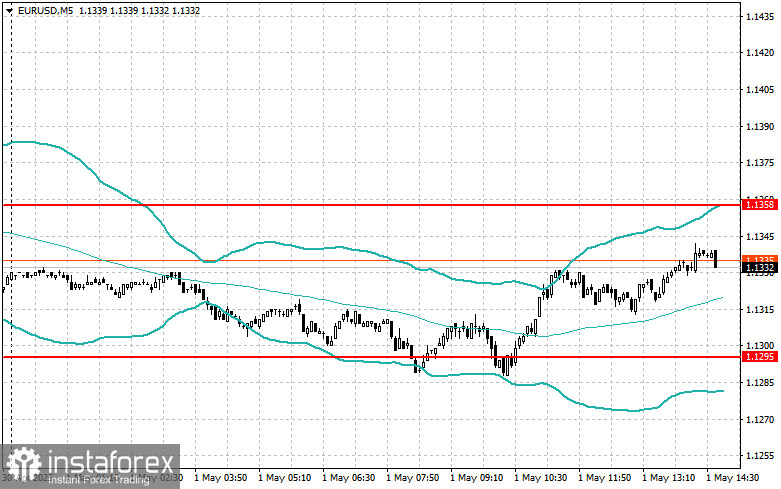Click the 1.1375 price axis label
Screen dimensions: 781x489
pos(760,163)
